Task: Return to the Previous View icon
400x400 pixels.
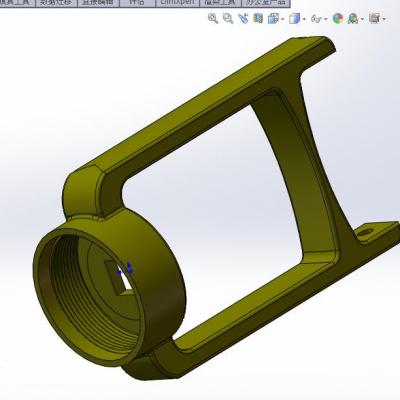Action: coord(243,19)
